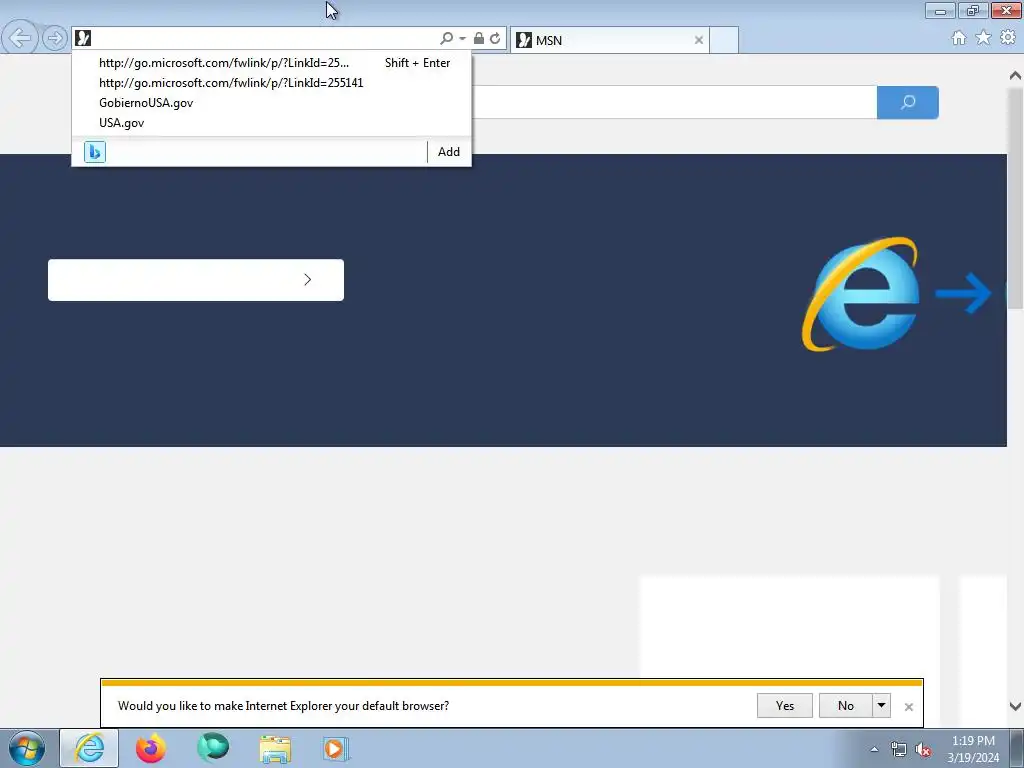Dismiss the default browser notification bar
This screenshot has height=768, width=1024.
[908, 707]
